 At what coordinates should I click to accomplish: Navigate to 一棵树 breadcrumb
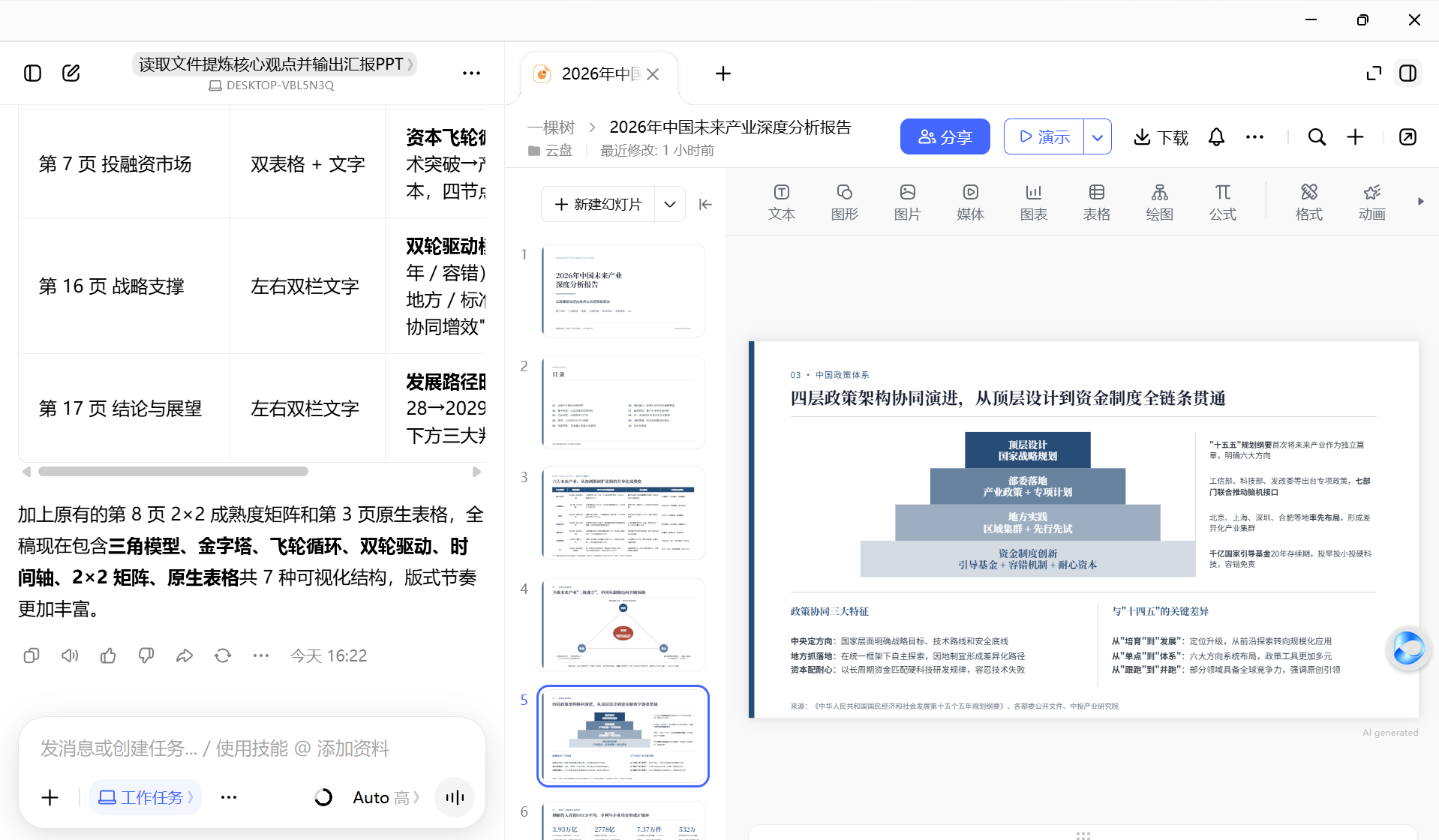551,127
